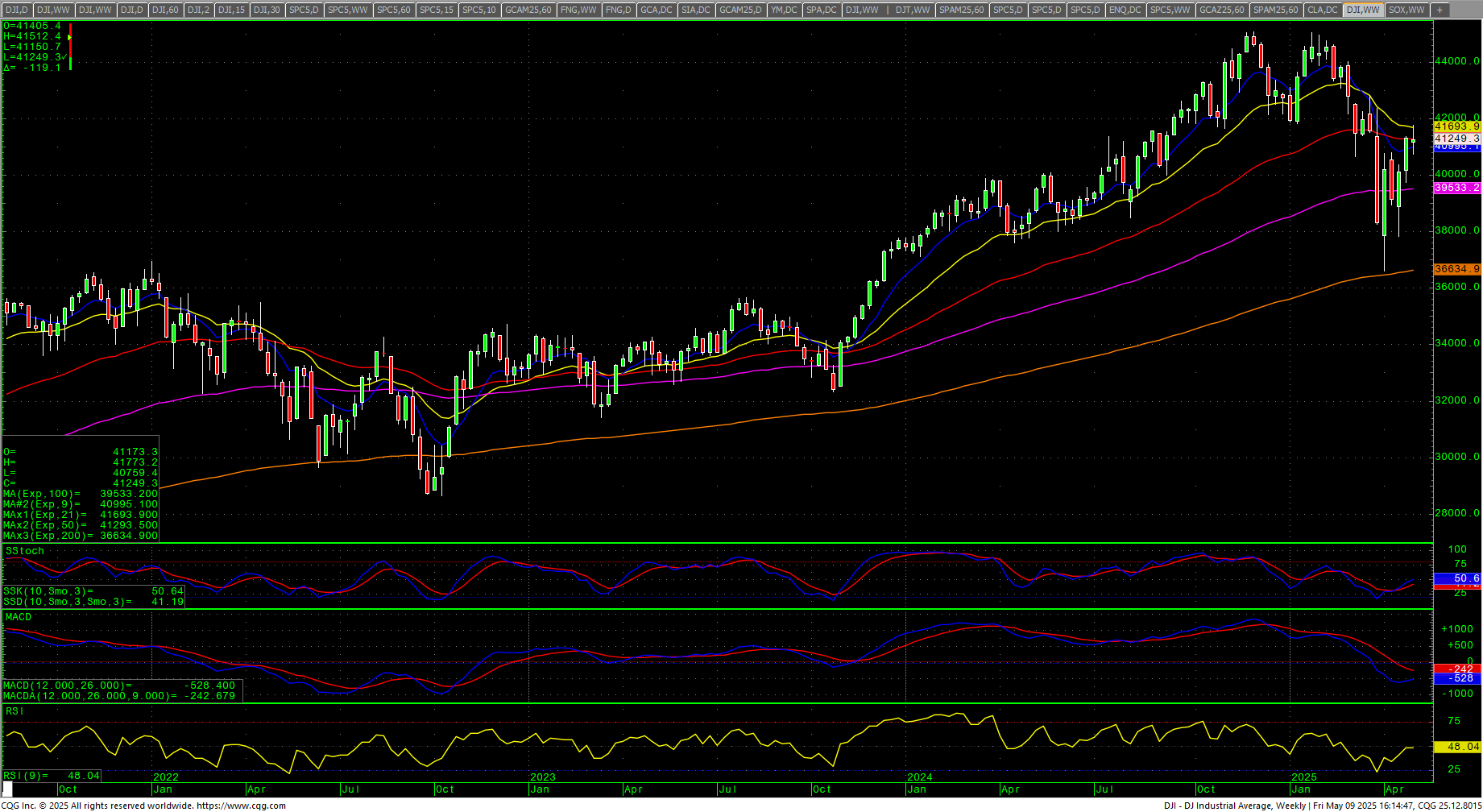Open the SPC5,60 chart tab
This screenshot has height=812, width=1483.
click(x=394, y=10)
